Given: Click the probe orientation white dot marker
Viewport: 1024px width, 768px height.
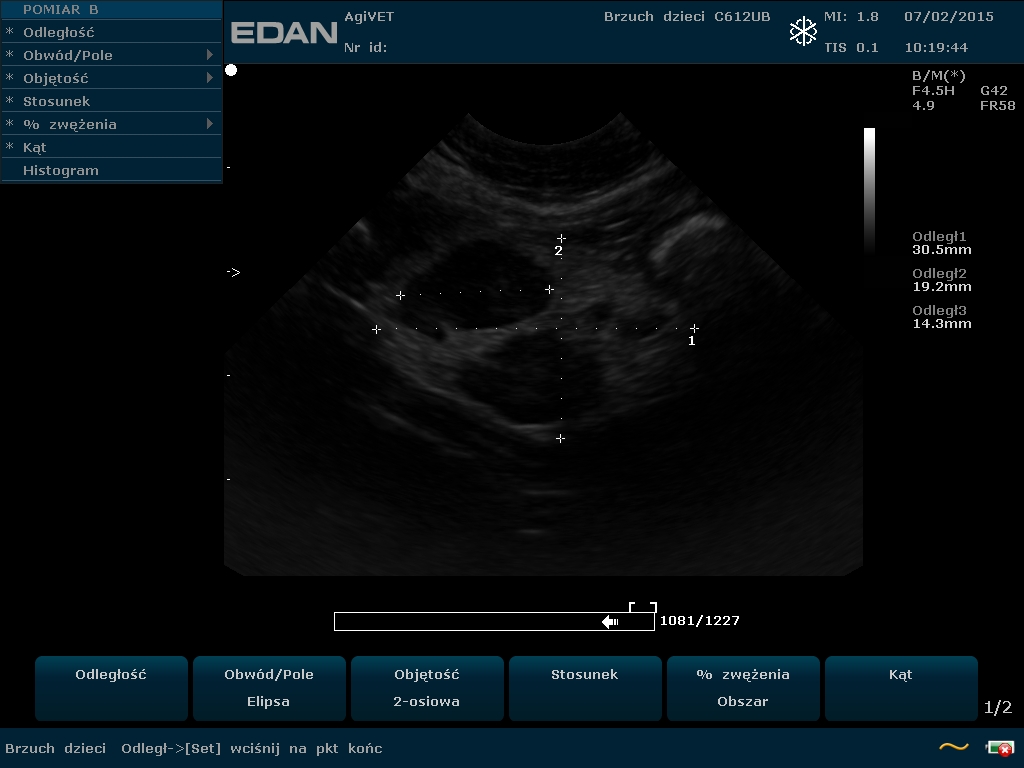Looking at the screenshot, I should point(231,70).
